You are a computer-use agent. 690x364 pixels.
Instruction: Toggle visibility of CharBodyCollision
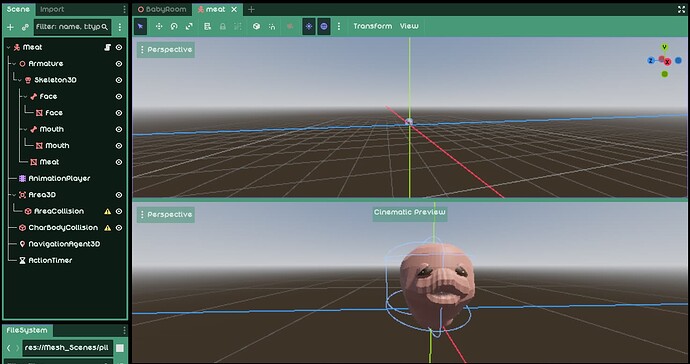coord(119,228)
